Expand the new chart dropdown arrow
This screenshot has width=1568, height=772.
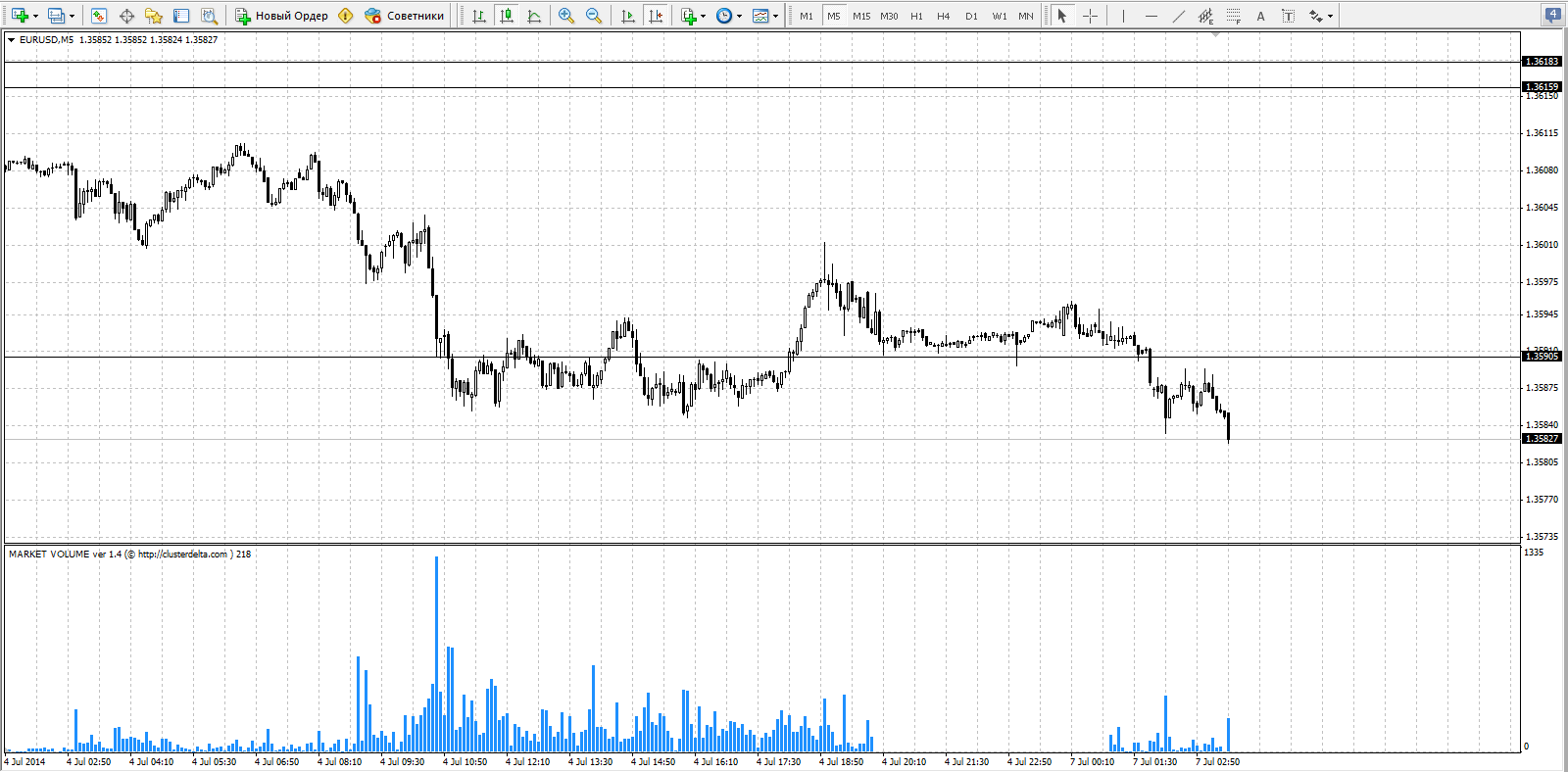pyautogui.click(x=36, y=16)
